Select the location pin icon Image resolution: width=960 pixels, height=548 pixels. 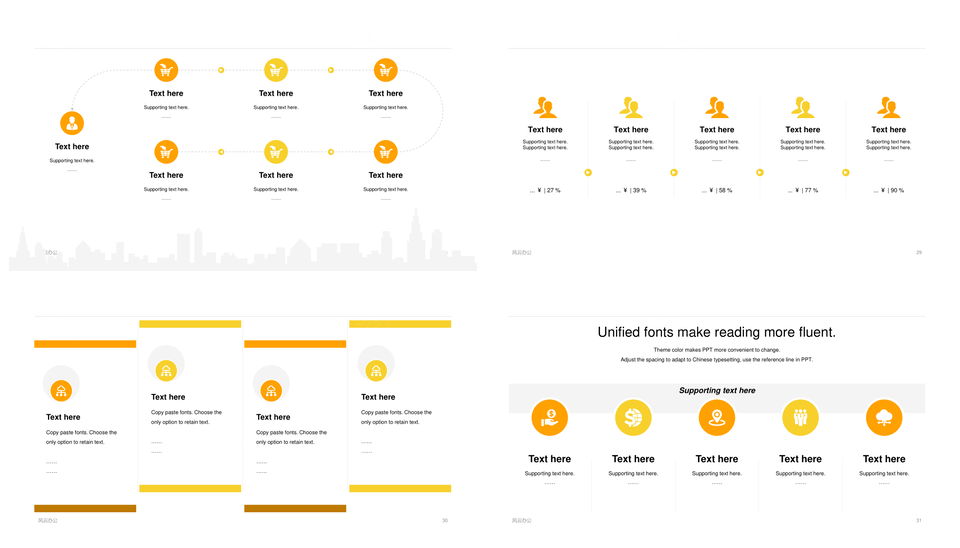tap(716, 416)
